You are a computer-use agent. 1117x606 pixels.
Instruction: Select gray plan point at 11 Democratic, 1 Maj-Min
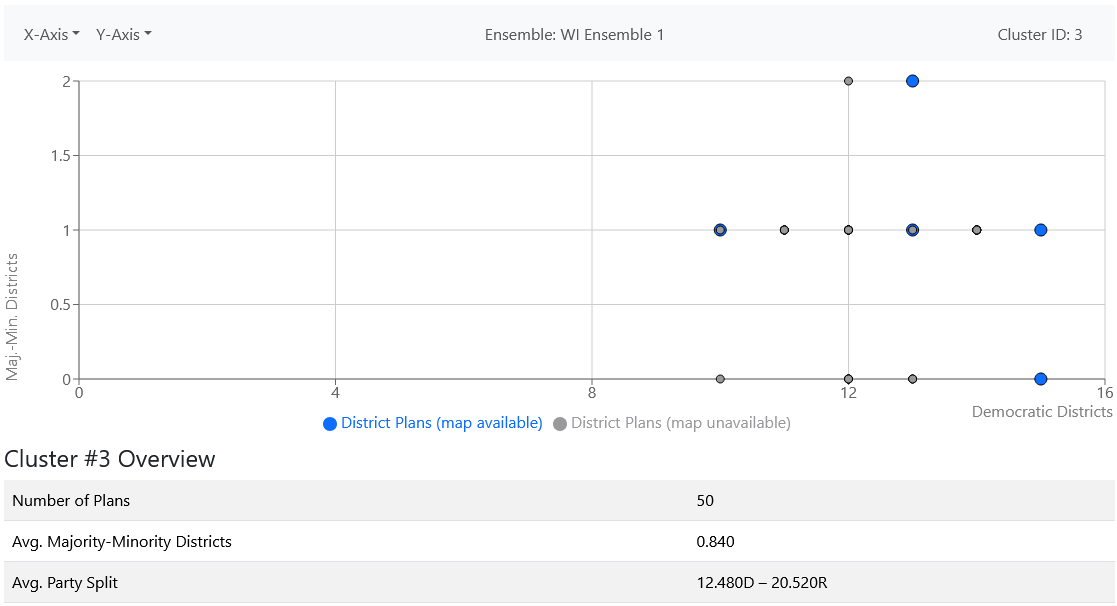(784, 230)
